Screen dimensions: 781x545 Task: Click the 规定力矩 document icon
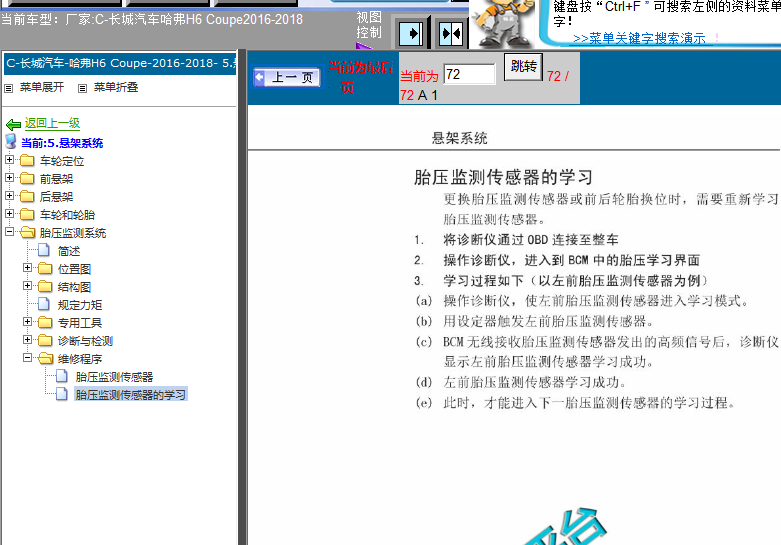point(44,304)
